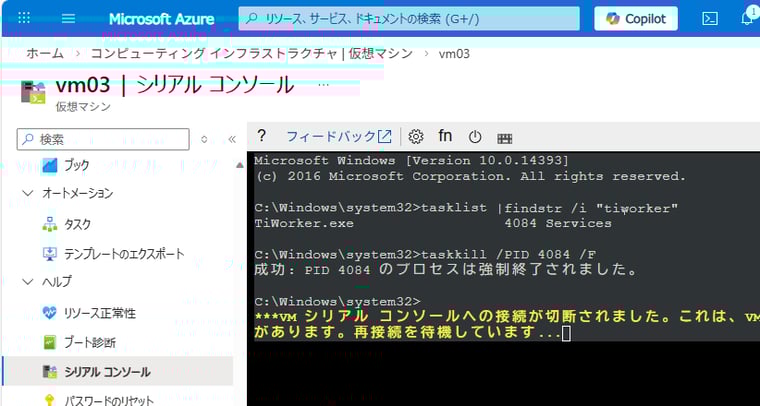Click the vm03 virtual machine icon beside the title

click(33, 92)
